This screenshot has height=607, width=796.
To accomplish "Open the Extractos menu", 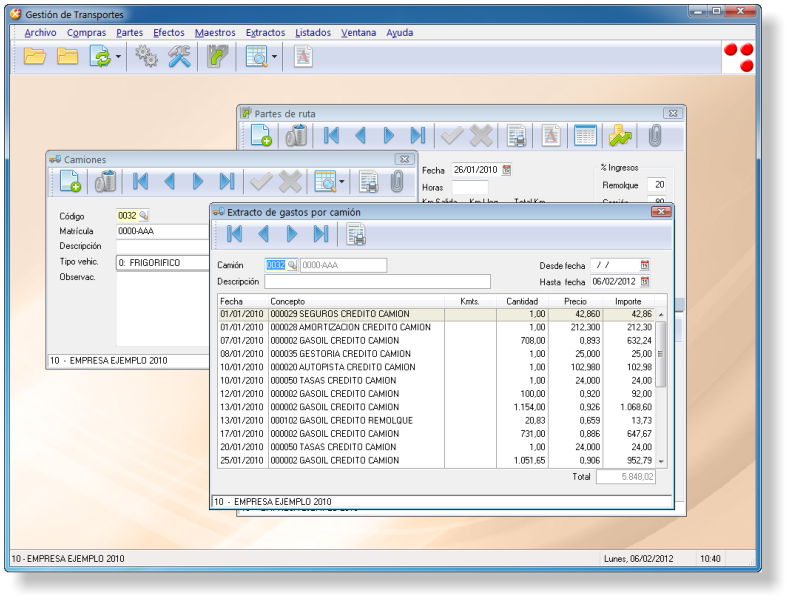I will click(x=265, y=32).
